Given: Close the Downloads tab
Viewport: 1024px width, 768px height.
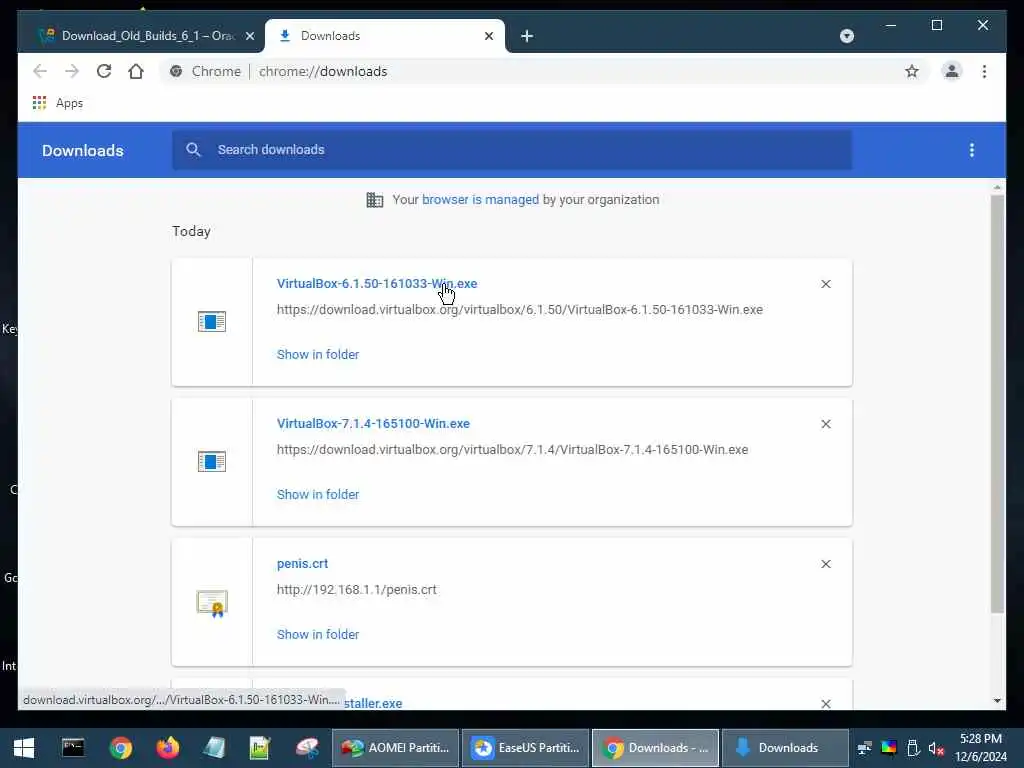Looking at the screenshot, I should point(488,36).
